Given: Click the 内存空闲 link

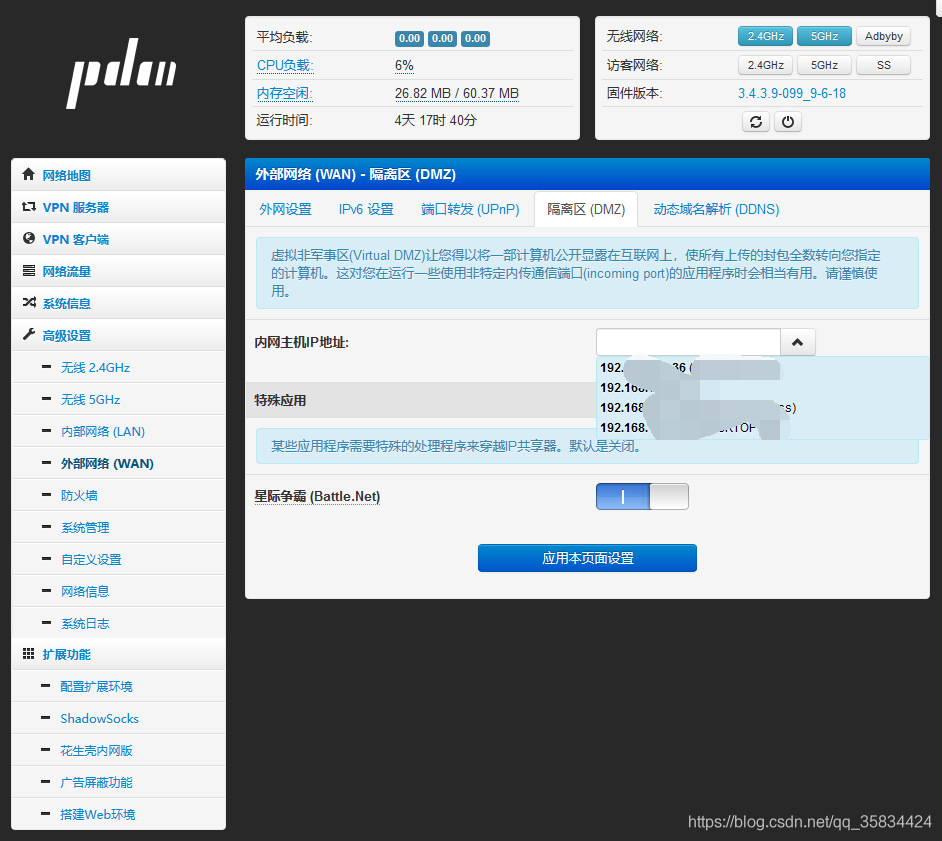Looking at the screenshot, I should coord(284,93).
